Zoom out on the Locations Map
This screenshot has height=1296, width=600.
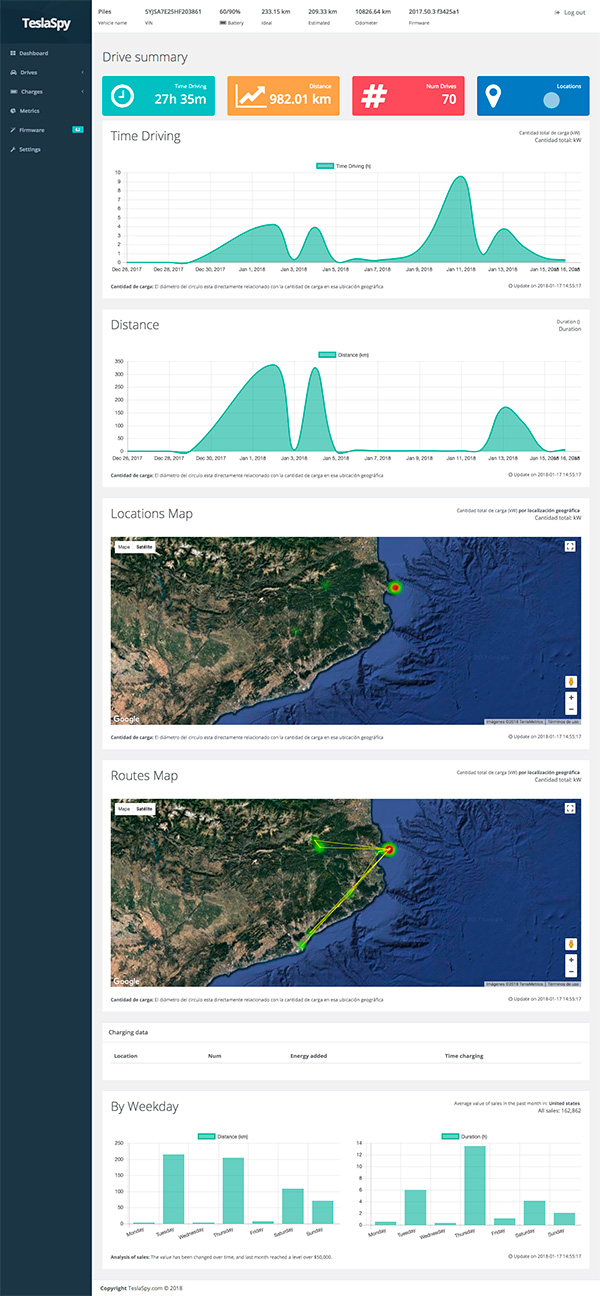571,709
